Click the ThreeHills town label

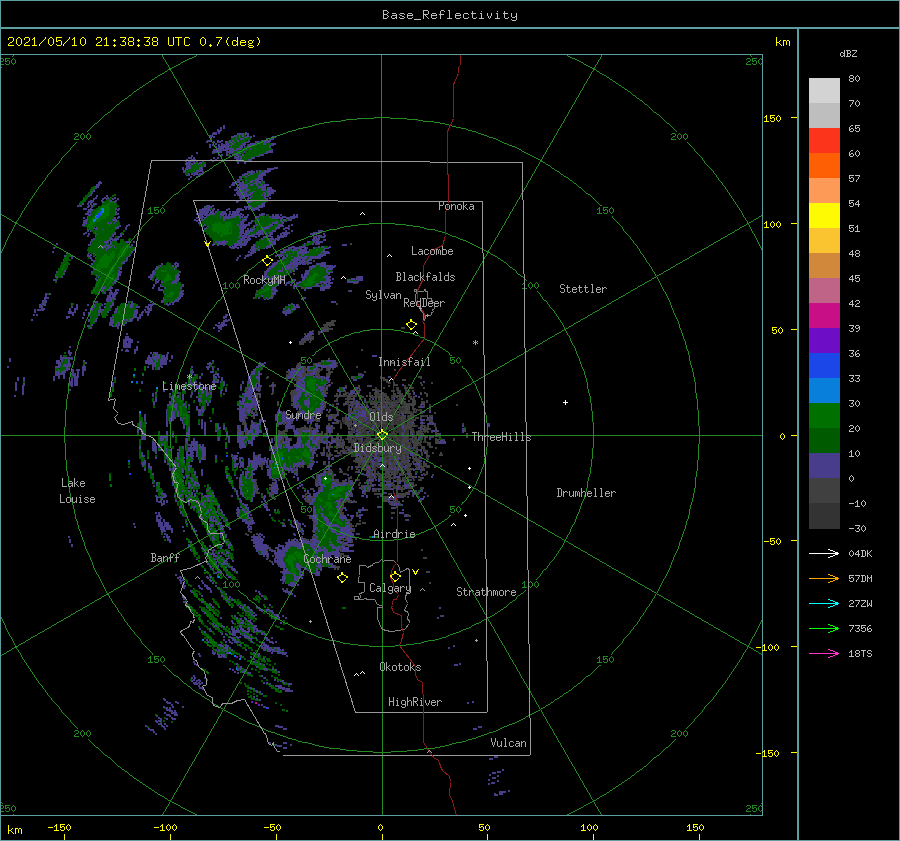[x=501, y=437]
